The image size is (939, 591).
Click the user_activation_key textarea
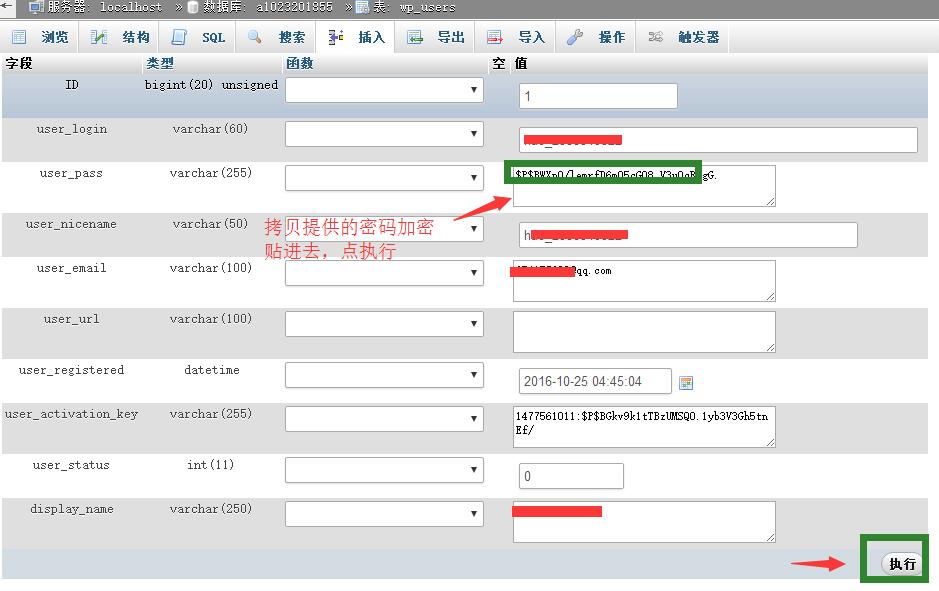pos(644,427)
